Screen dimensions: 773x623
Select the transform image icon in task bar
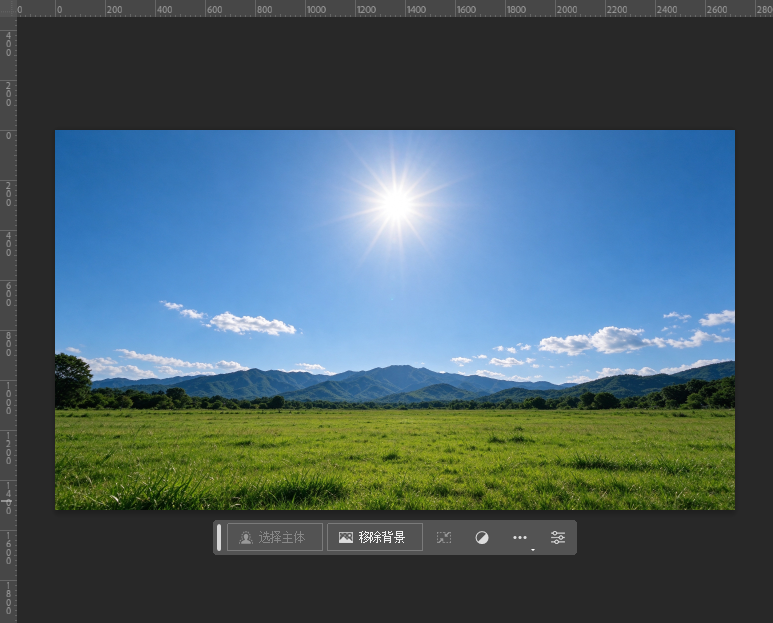coord(444,537)
